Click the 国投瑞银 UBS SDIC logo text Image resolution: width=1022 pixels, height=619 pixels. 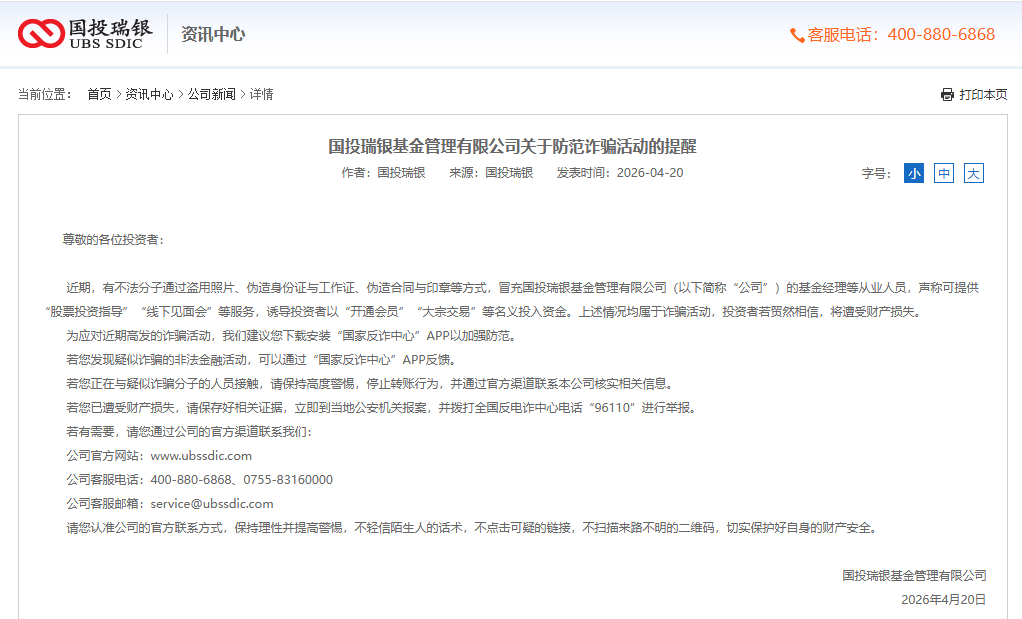(110, 34)
